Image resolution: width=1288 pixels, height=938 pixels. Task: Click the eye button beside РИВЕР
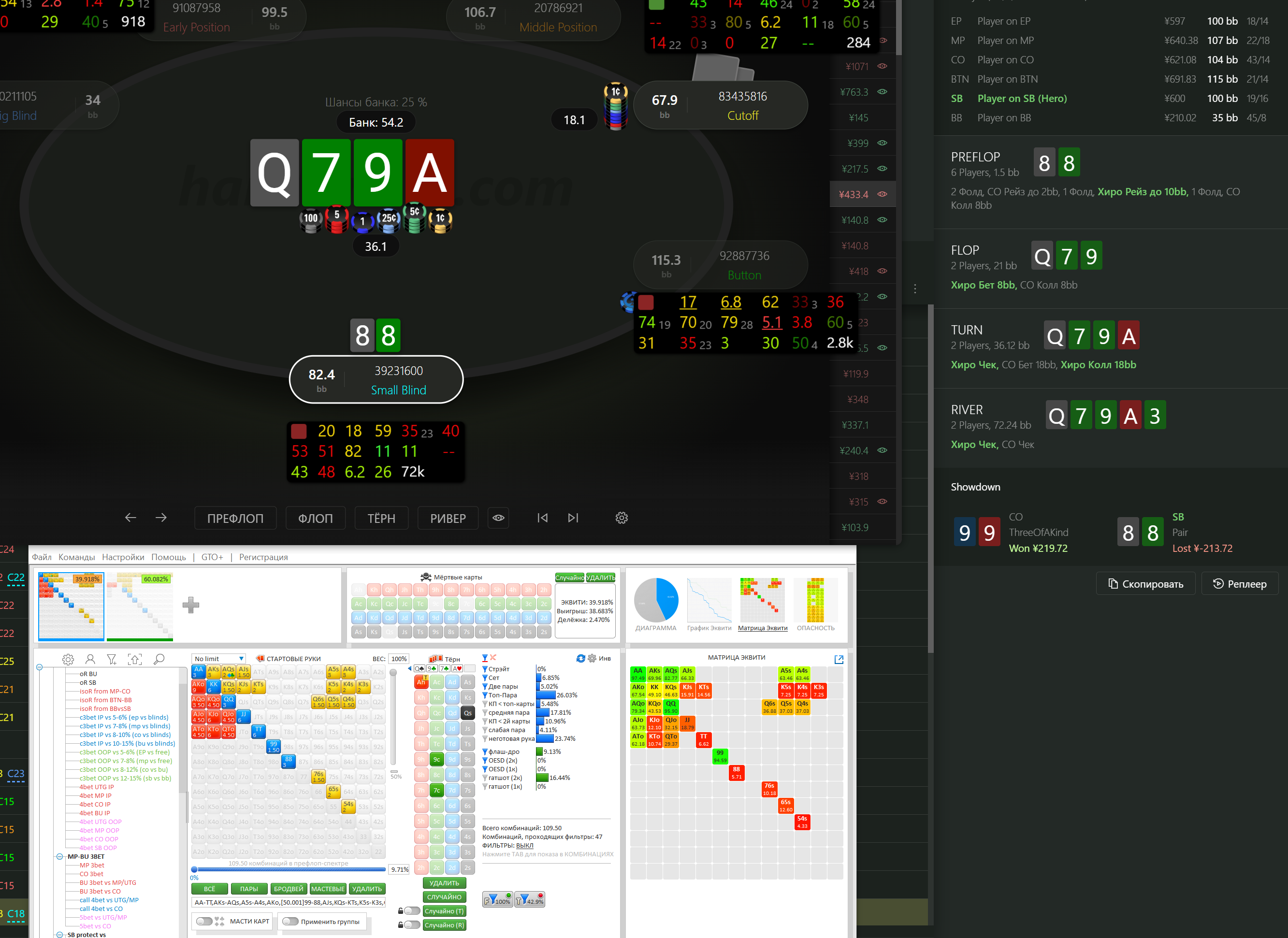tap(498, 518)
